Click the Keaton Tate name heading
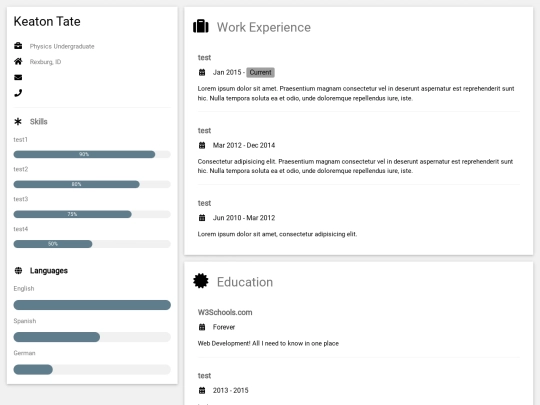The image size is (540, 405). tap(47, 21)
